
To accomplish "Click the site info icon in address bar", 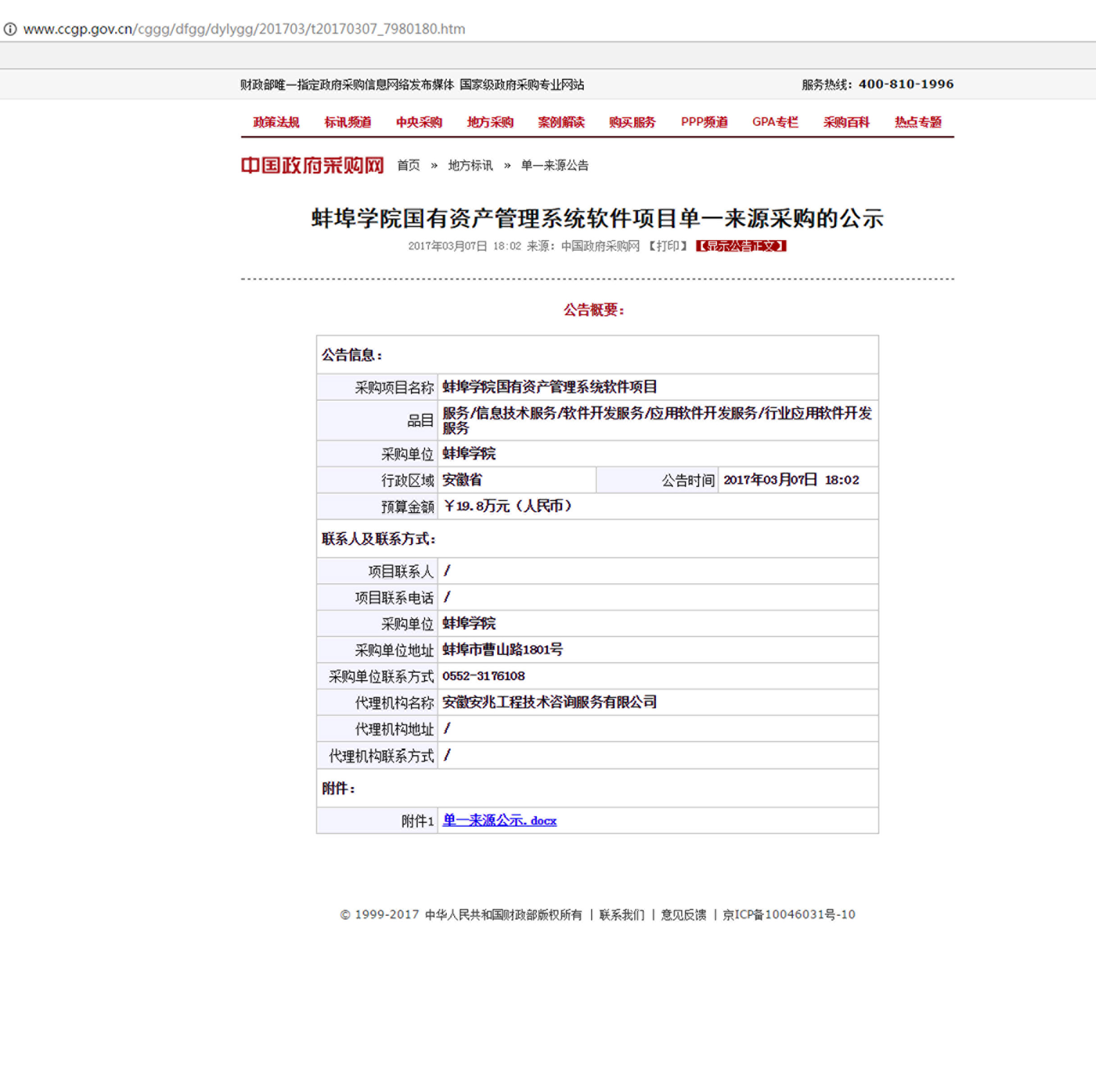I will tap(10, 29).
